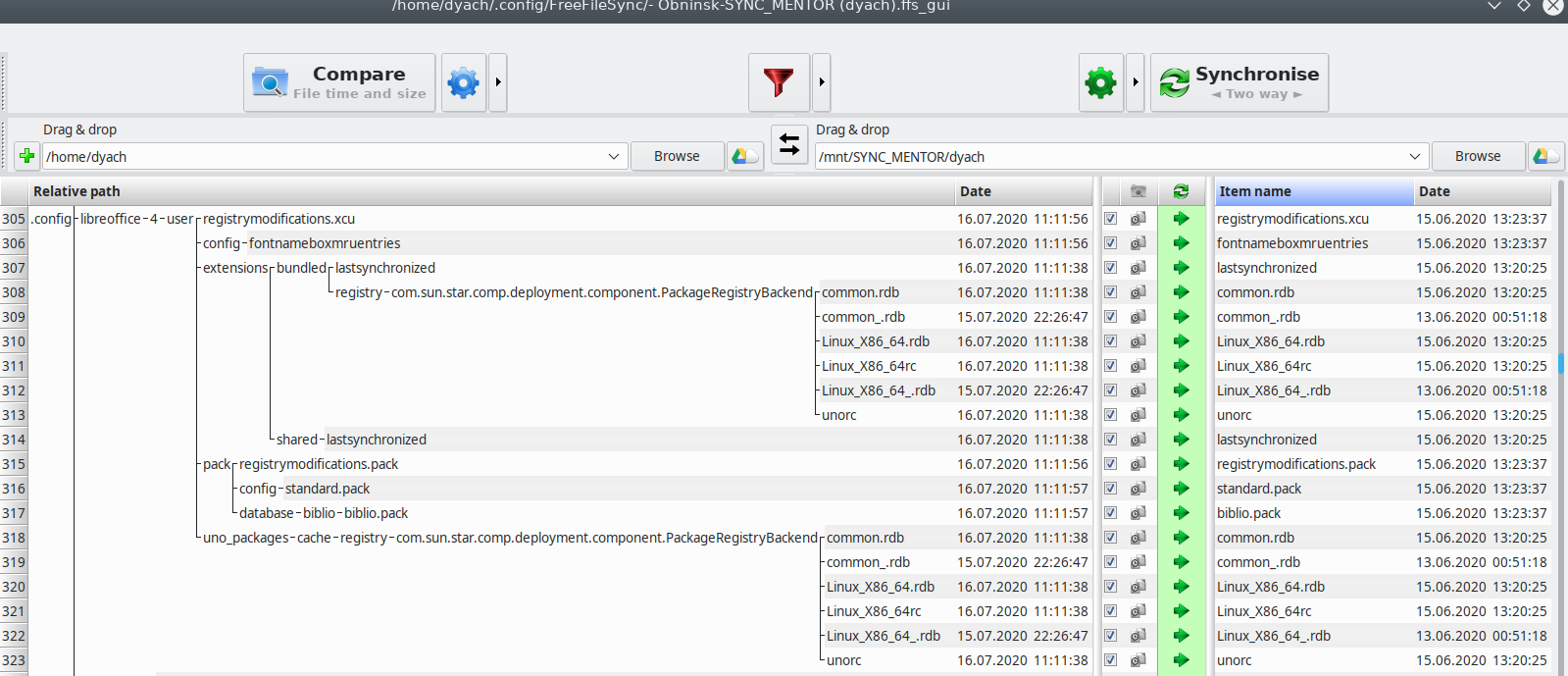Sort by the right Item name header
Screen dimensions: 1568x676
pyautogui.click(x=1313, y=191)
